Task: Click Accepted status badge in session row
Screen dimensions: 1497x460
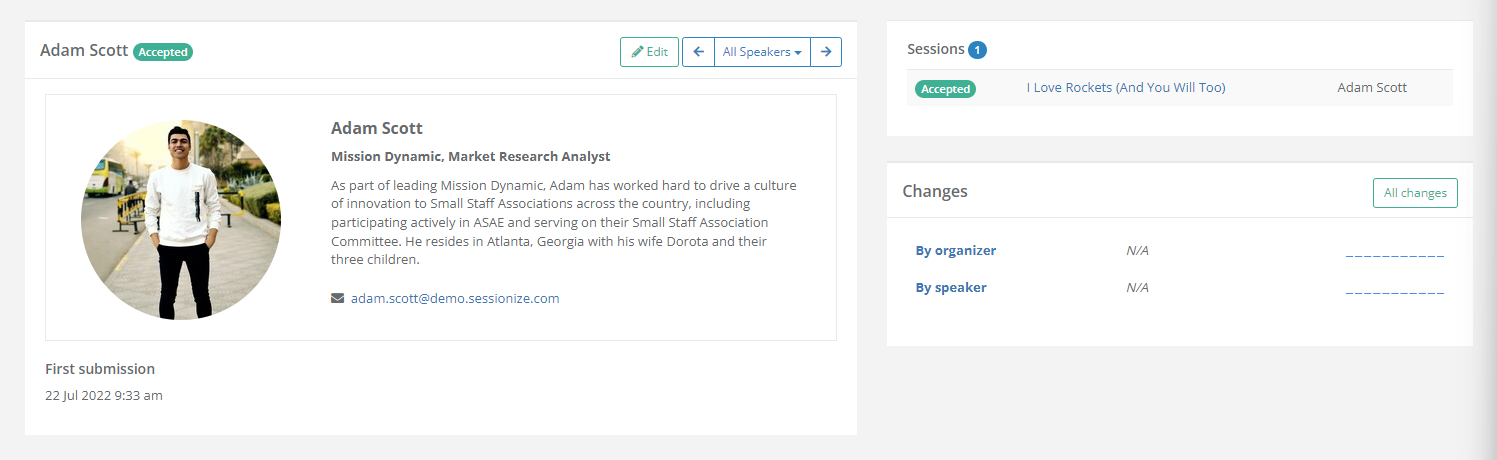Action: click(945, 89)
